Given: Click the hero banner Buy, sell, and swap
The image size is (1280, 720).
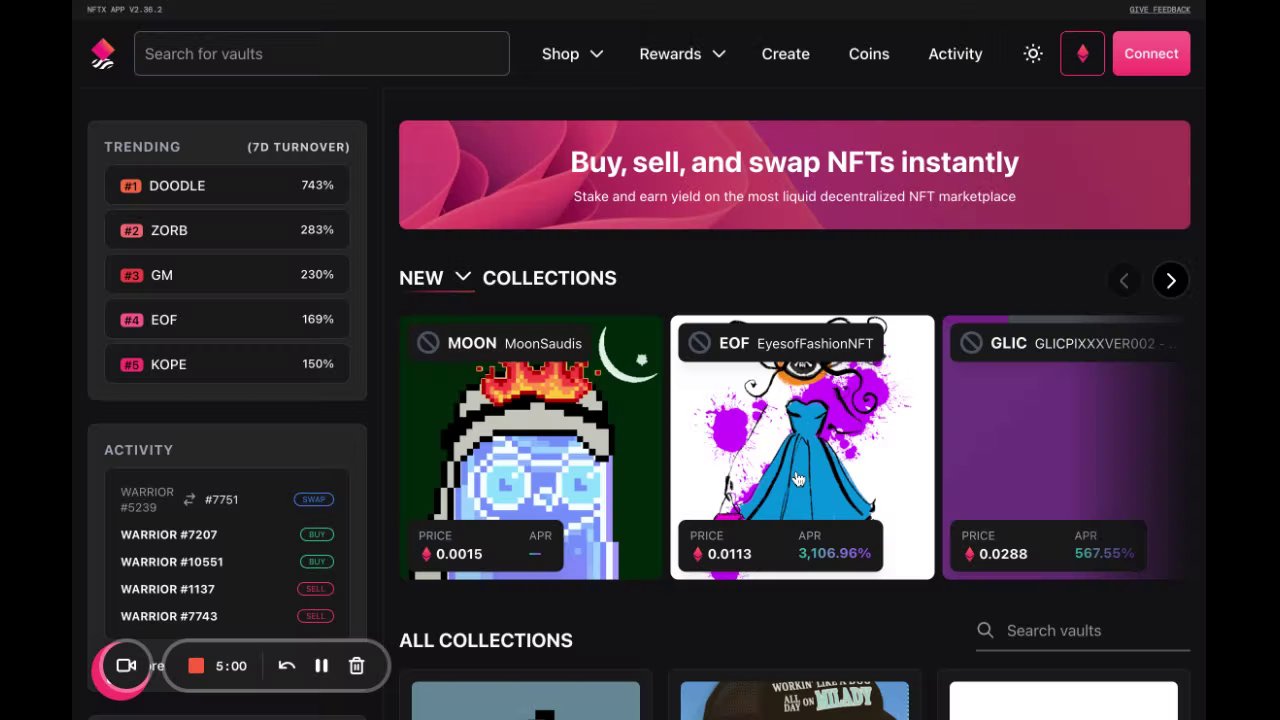Looking at the screenshot, I should coord(794,175).
